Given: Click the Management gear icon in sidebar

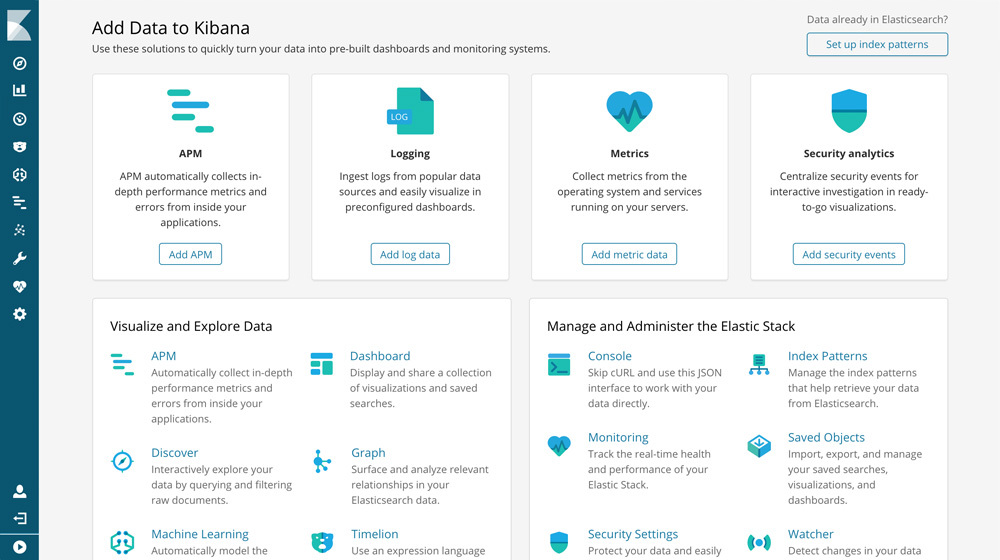Looking at the screenshot, I should (19, 314).
